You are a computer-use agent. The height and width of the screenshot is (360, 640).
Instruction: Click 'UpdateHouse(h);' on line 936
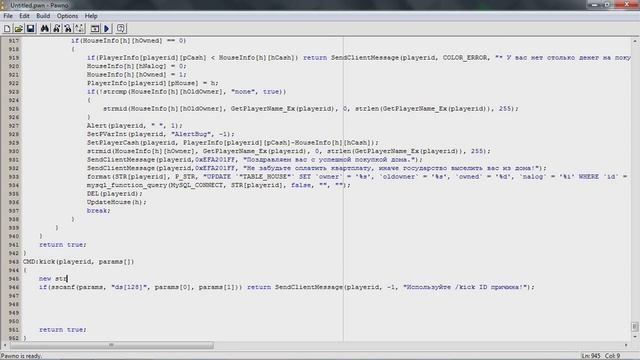[x=116, y=202]
